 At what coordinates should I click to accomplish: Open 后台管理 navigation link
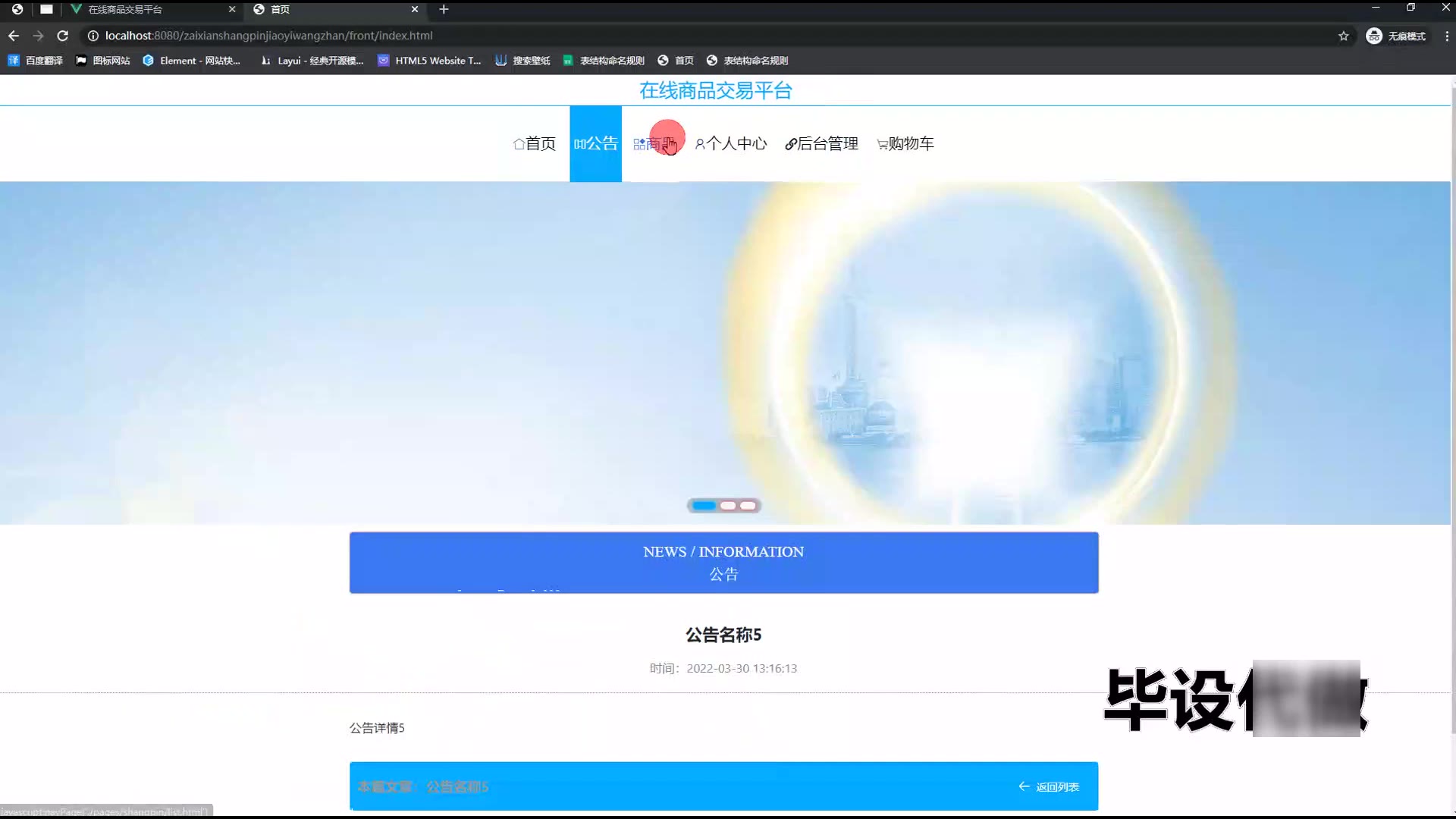coord(821,143)
